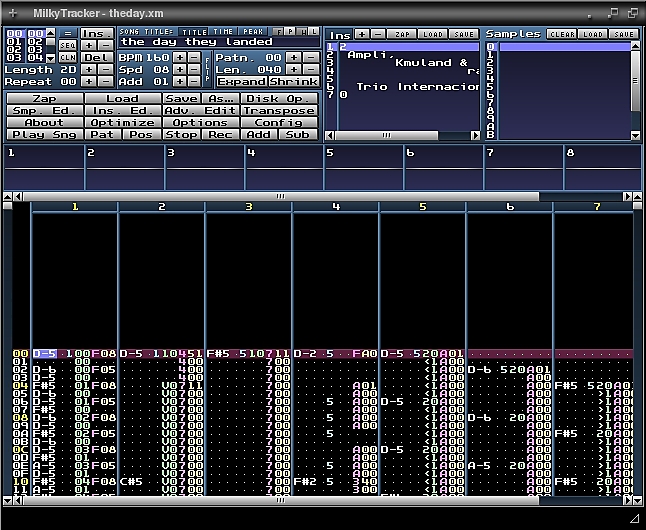The image size is (646, 530).
Task: Open the Disk Op. panel
Action: [279, 99]
